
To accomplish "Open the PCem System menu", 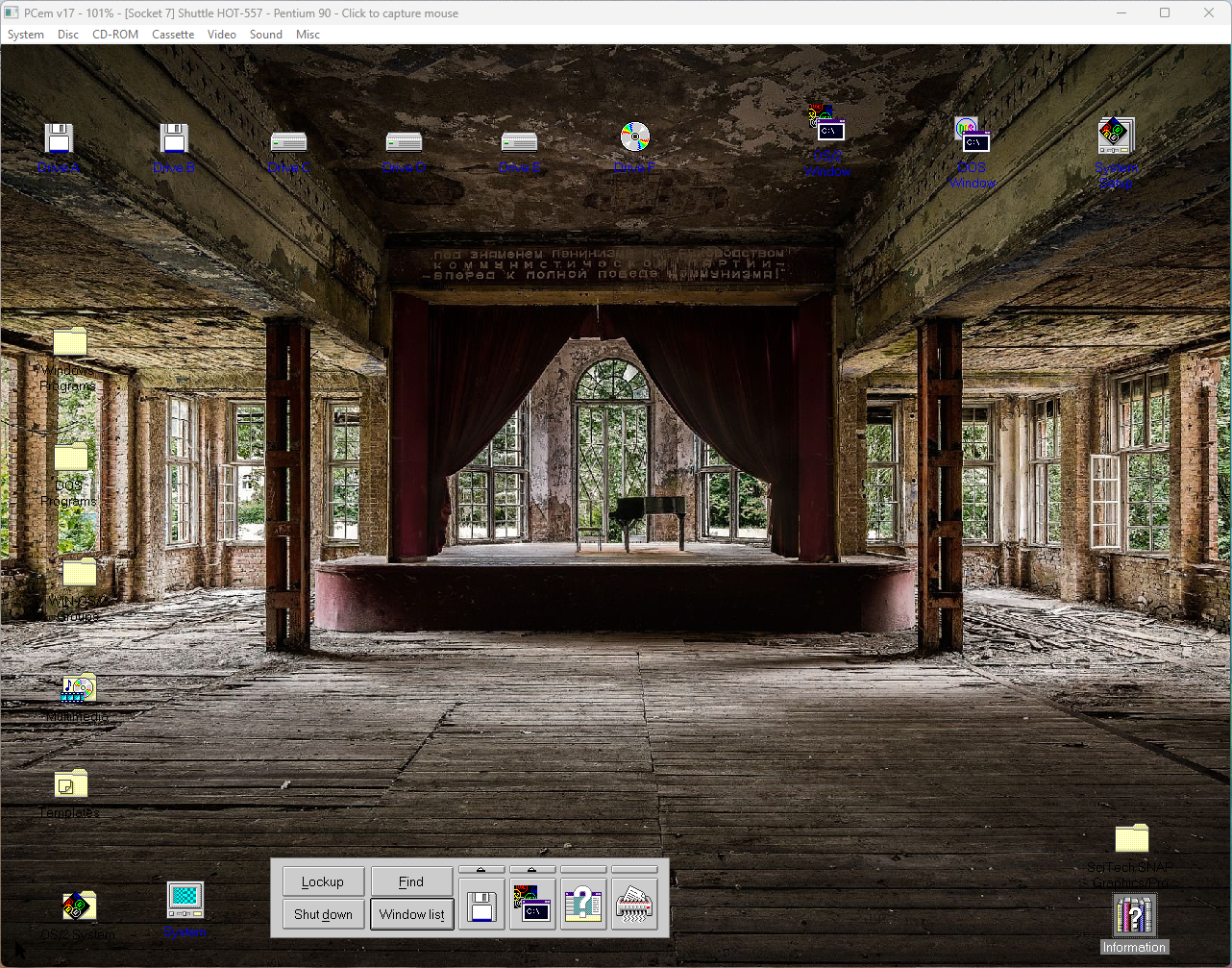I will 26,35.
